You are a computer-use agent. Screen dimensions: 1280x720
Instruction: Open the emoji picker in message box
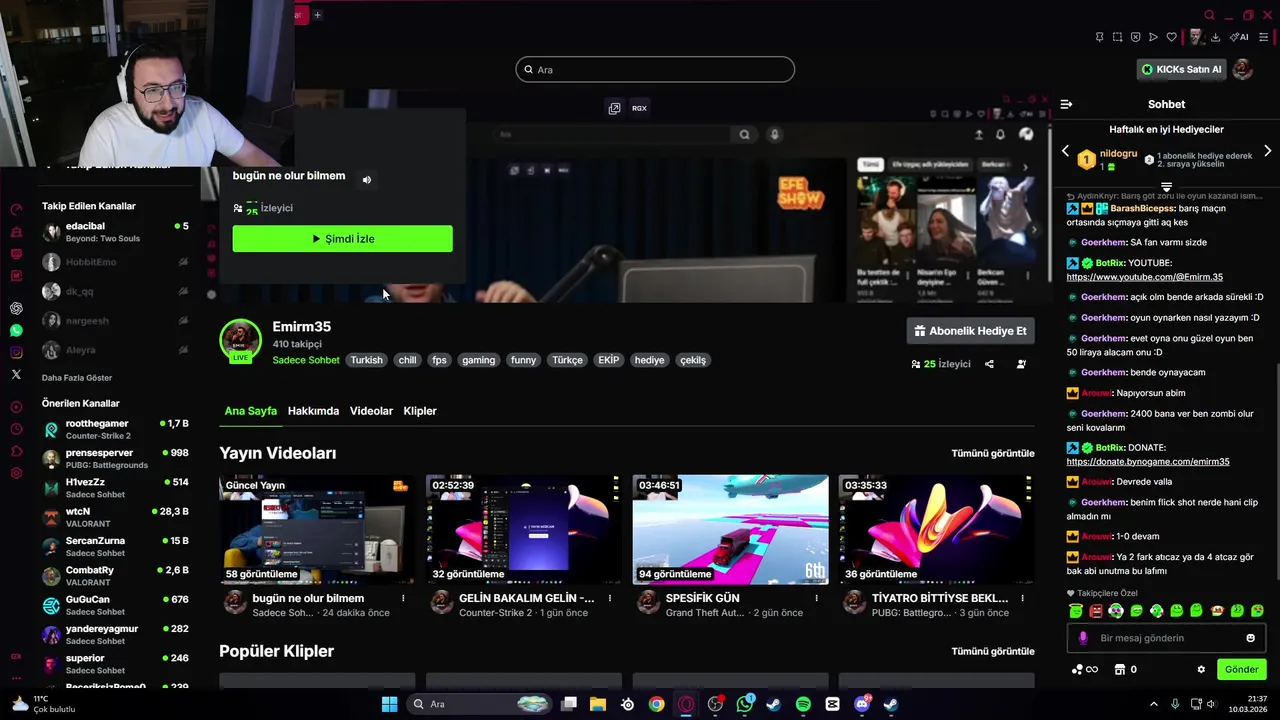click(1250, 638)
